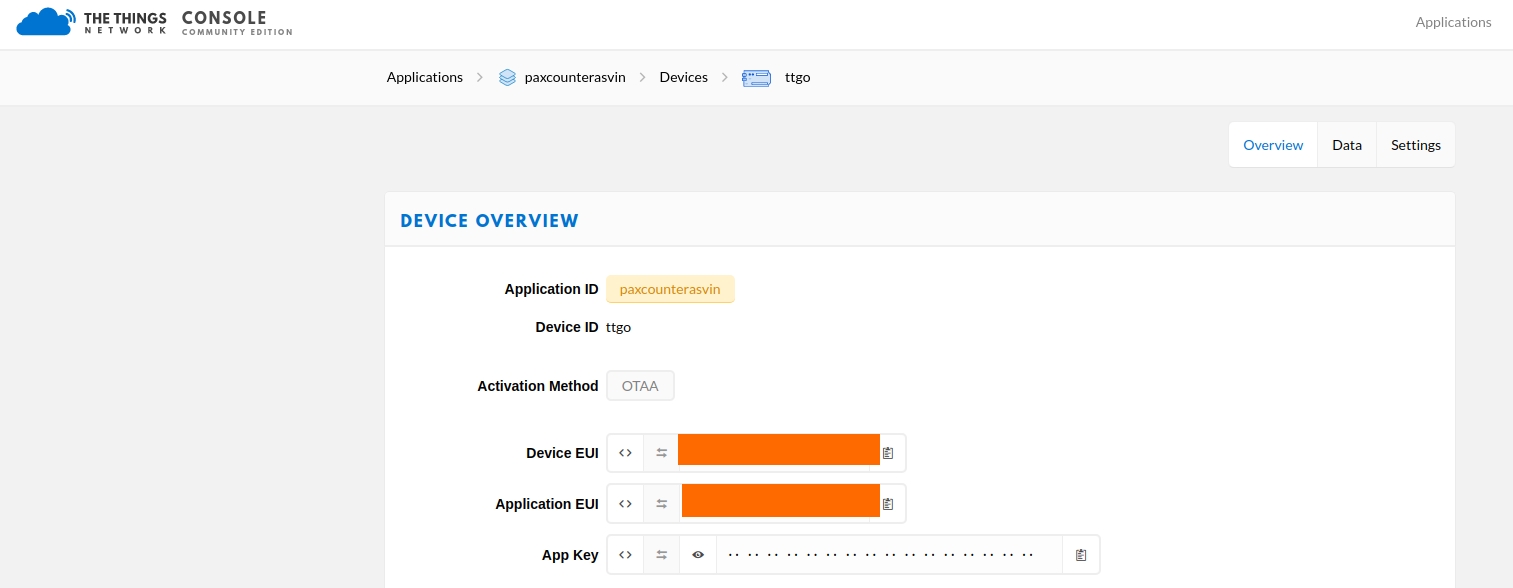Open the Settings tab
1513x588 pixels.
point(1416,145)
